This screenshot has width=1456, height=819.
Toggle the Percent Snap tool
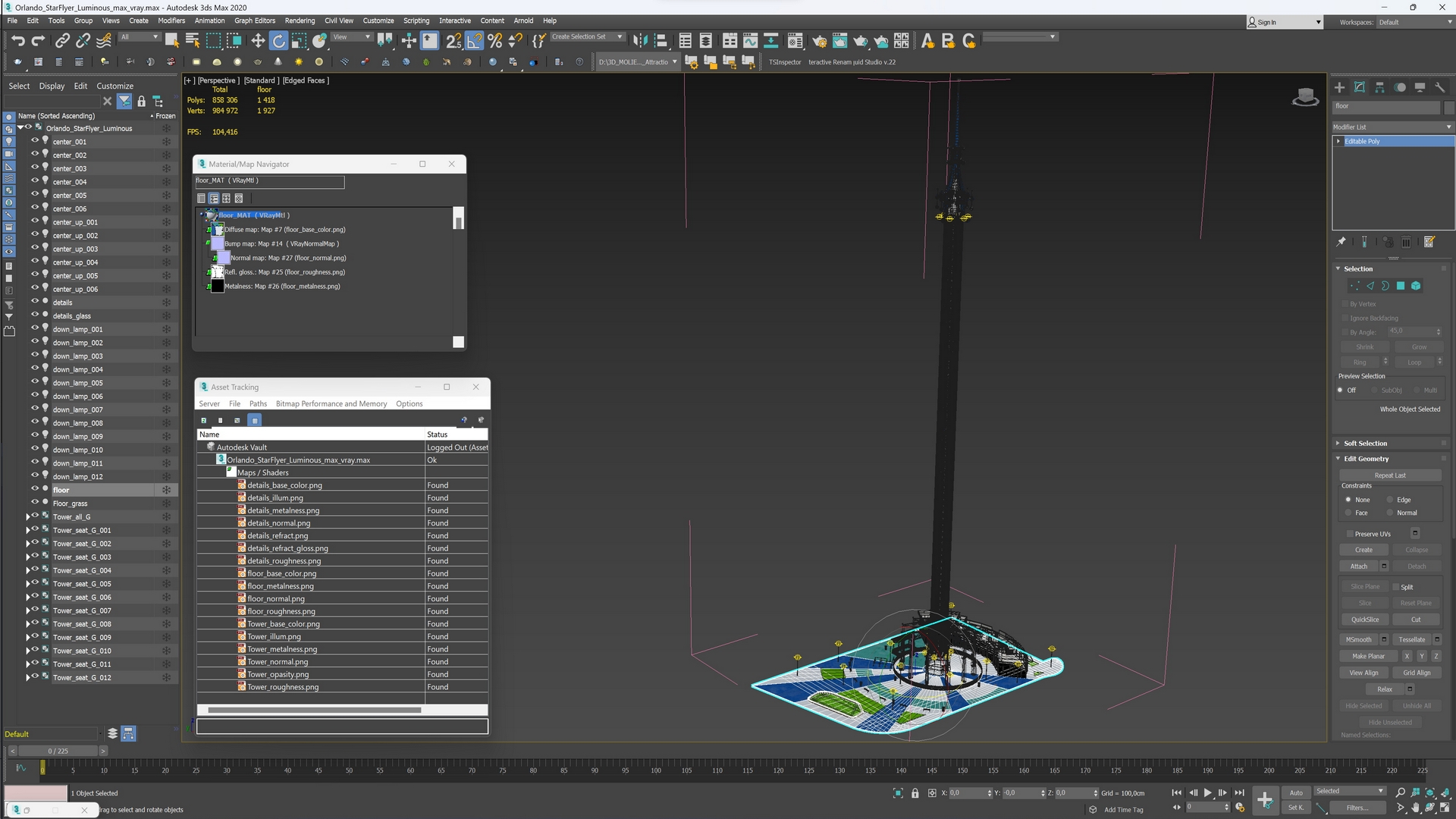tap(495, 41)
